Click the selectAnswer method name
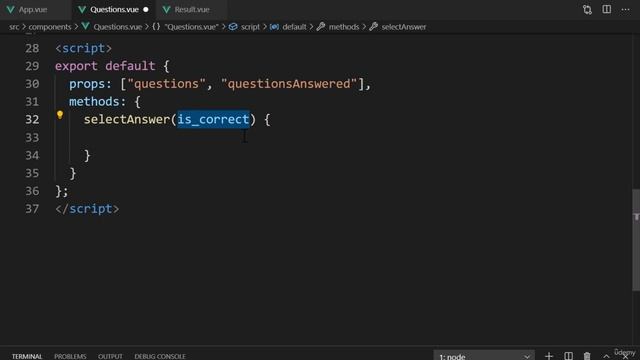This screenshot has width=640, height=360. coord(127,119)
